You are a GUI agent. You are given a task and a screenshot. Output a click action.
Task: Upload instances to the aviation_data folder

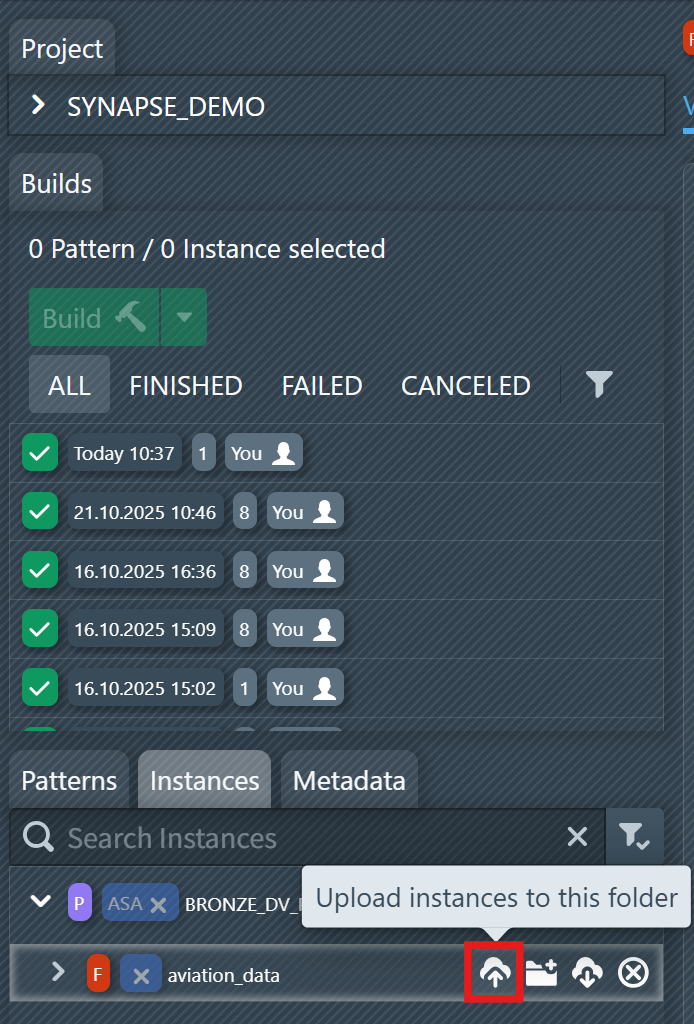(x=495, y=972)
